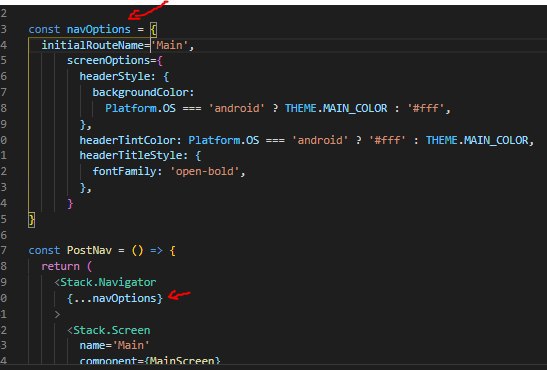Click '#fff' on the headerTintColor line

[387, 140]
